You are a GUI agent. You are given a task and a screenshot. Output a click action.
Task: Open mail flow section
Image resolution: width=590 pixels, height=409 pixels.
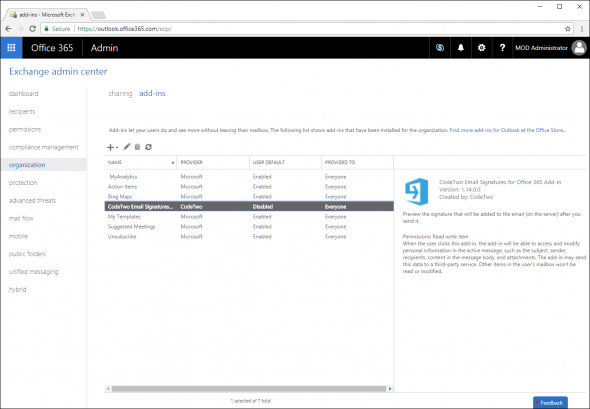tap(21, 218)
